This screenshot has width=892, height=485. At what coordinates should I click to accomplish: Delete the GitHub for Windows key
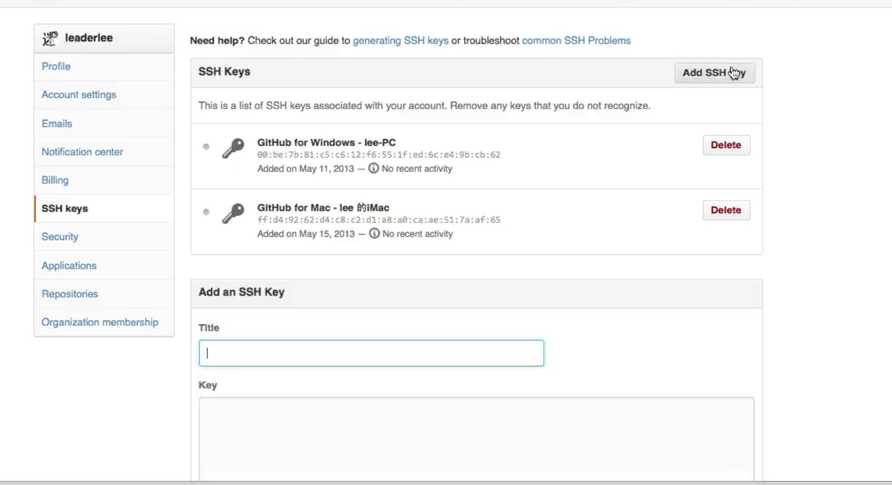726,145
